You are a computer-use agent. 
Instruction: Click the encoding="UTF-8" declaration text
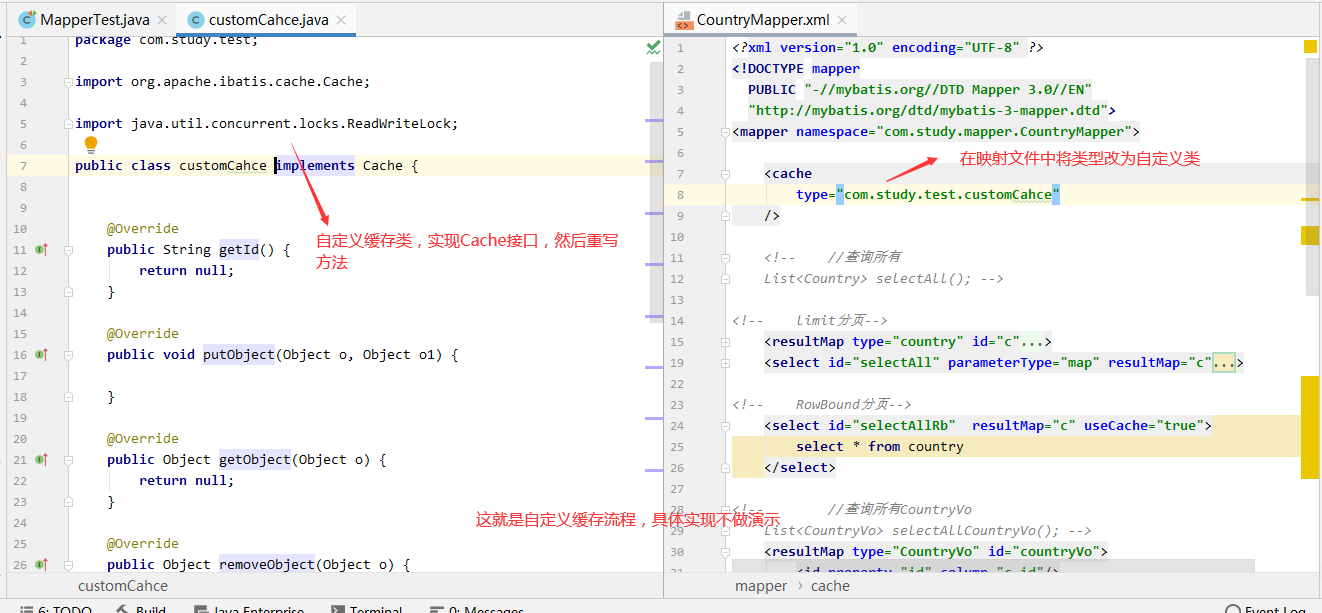pos(956,48)
